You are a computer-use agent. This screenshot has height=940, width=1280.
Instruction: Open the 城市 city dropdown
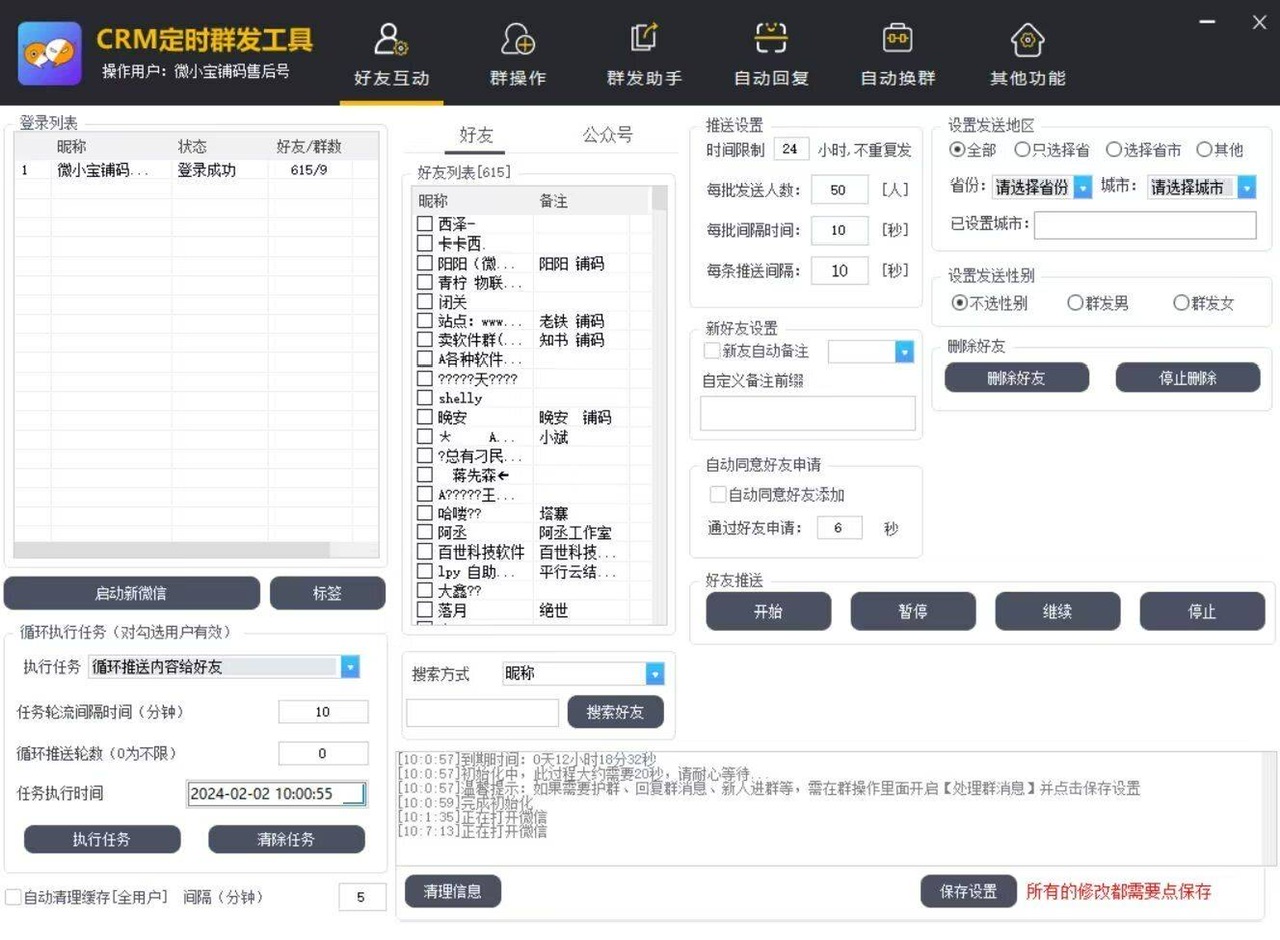(1246, 187)
